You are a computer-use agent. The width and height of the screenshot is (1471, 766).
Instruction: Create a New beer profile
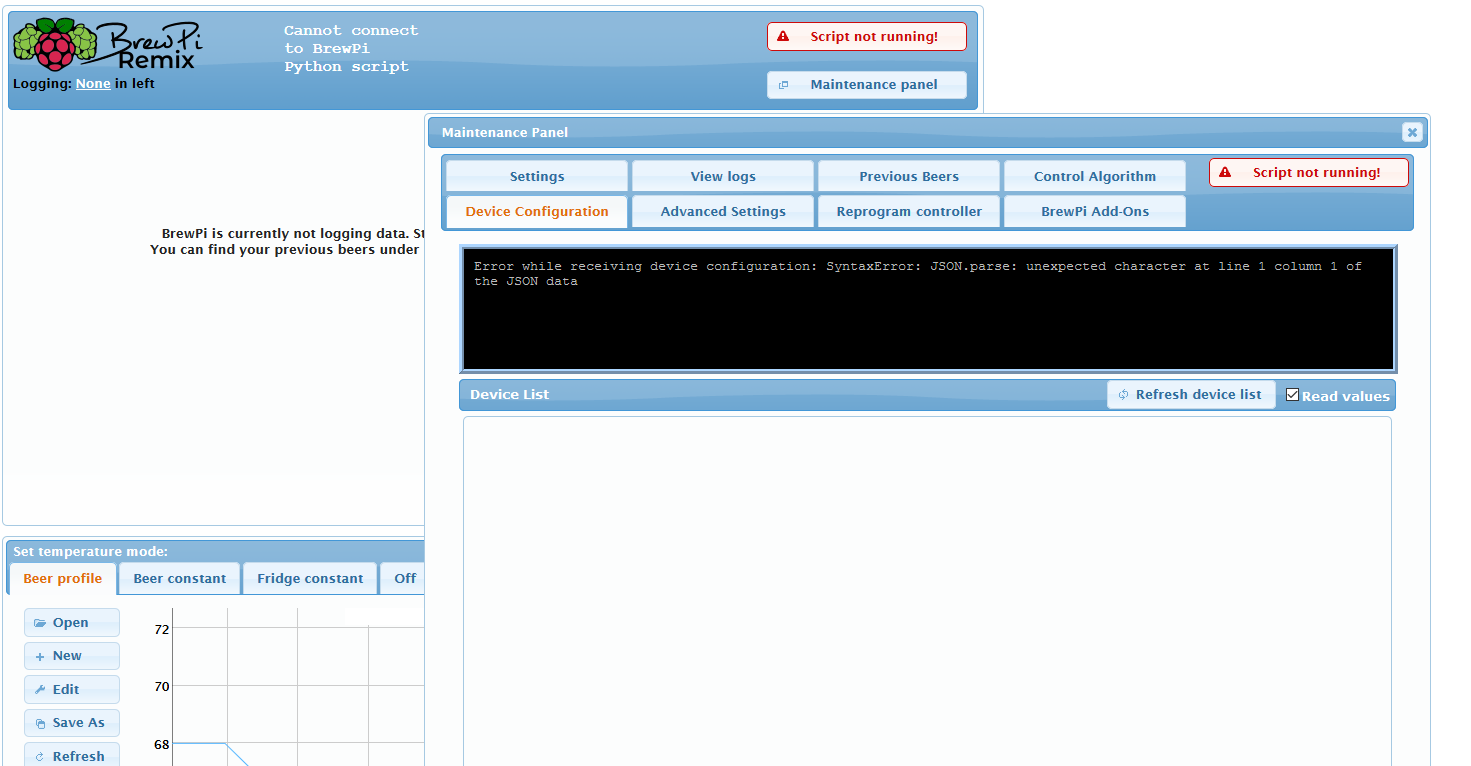click(x=72, y=656)
